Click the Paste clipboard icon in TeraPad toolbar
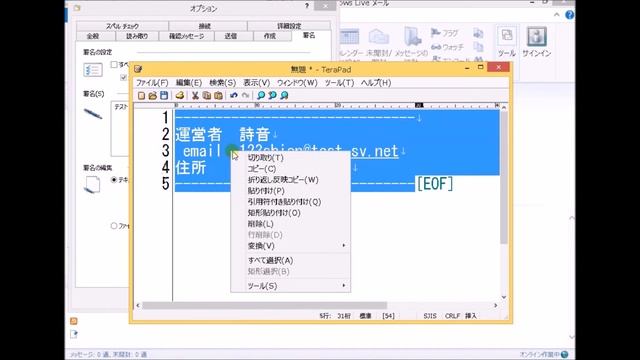The width and height of the screenshot is (640, 360). (x=218, y=96)
